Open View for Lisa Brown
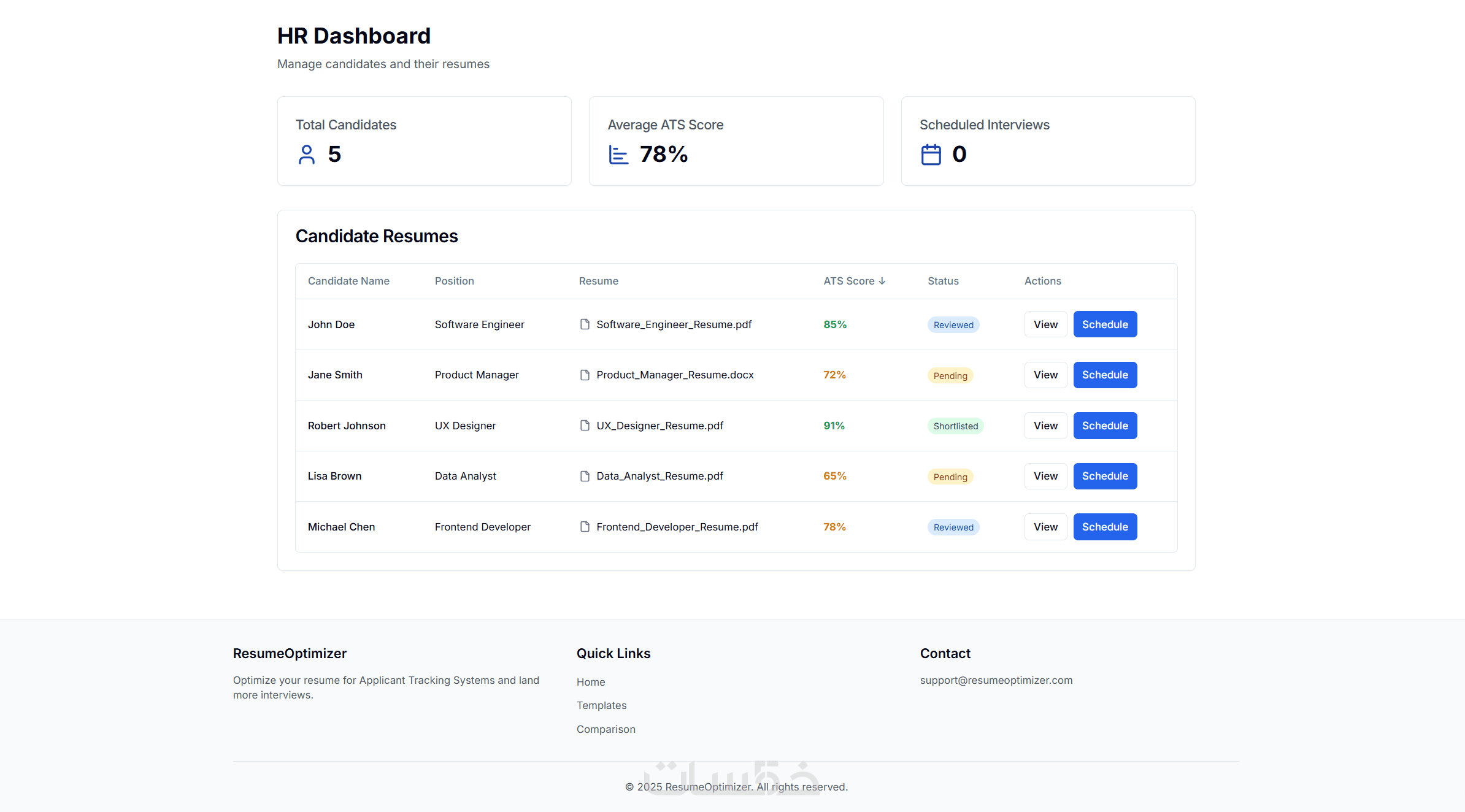Viewport: 1465px width, 812px height. 1045,476
